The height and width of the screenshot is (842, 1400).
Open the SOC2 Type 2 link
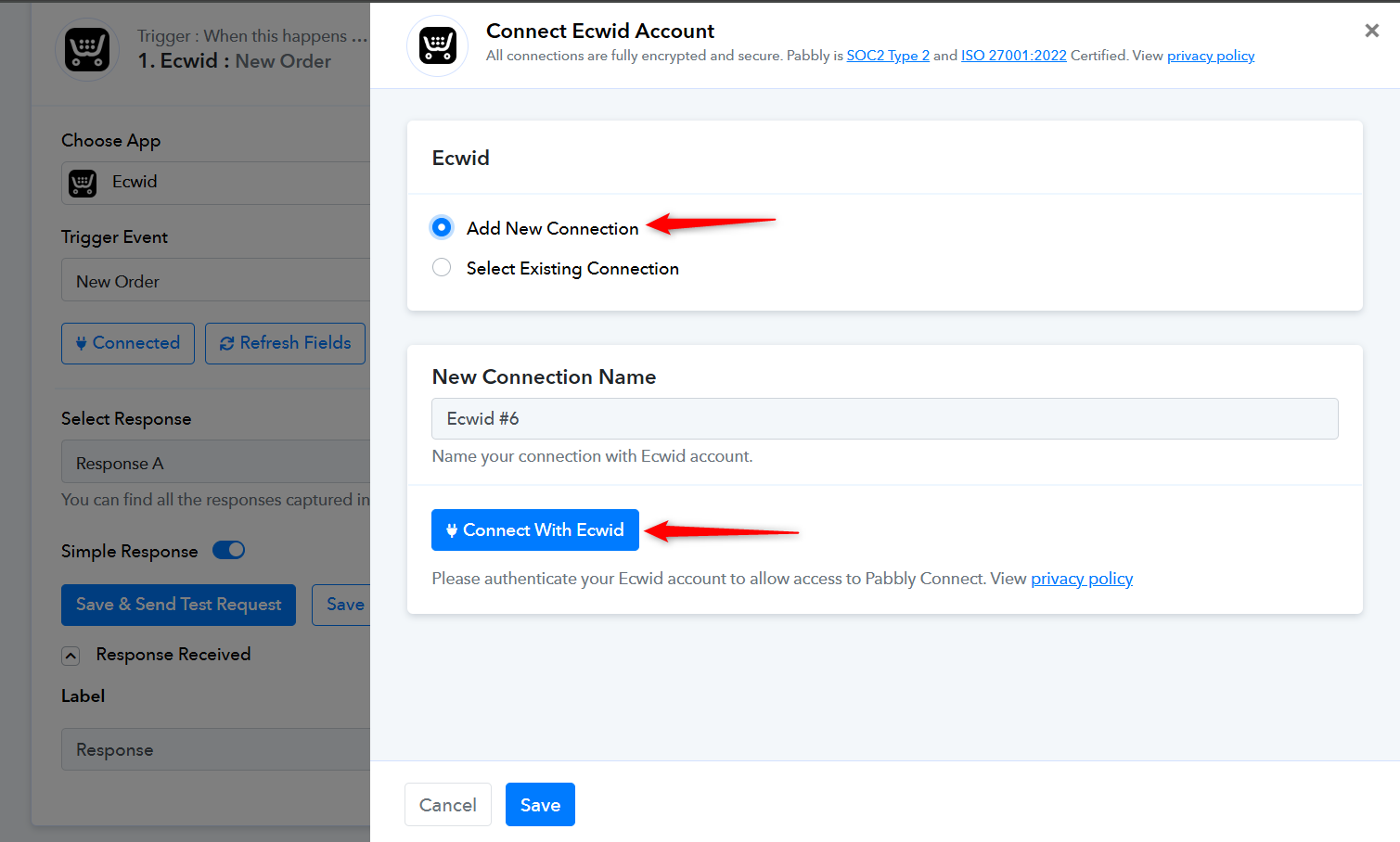pyautogui.click(x=888, y=56)
